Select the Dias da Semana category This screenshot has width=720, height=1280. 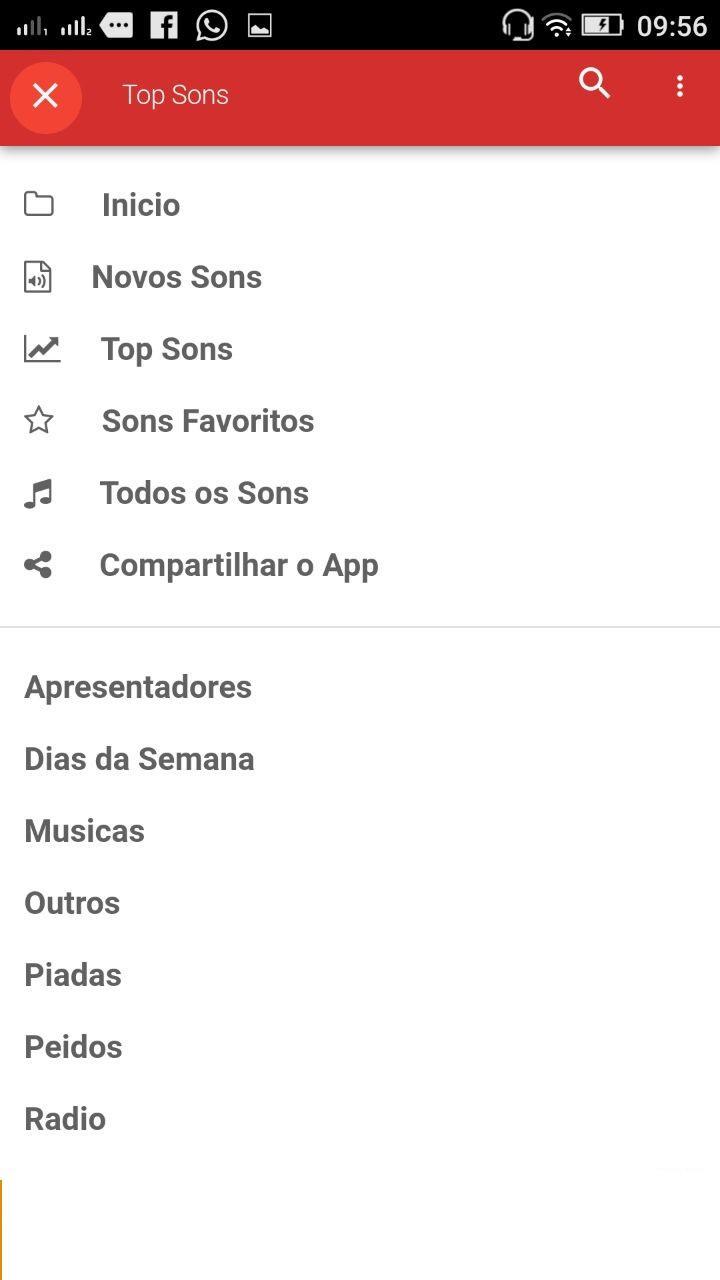(139, 759)
